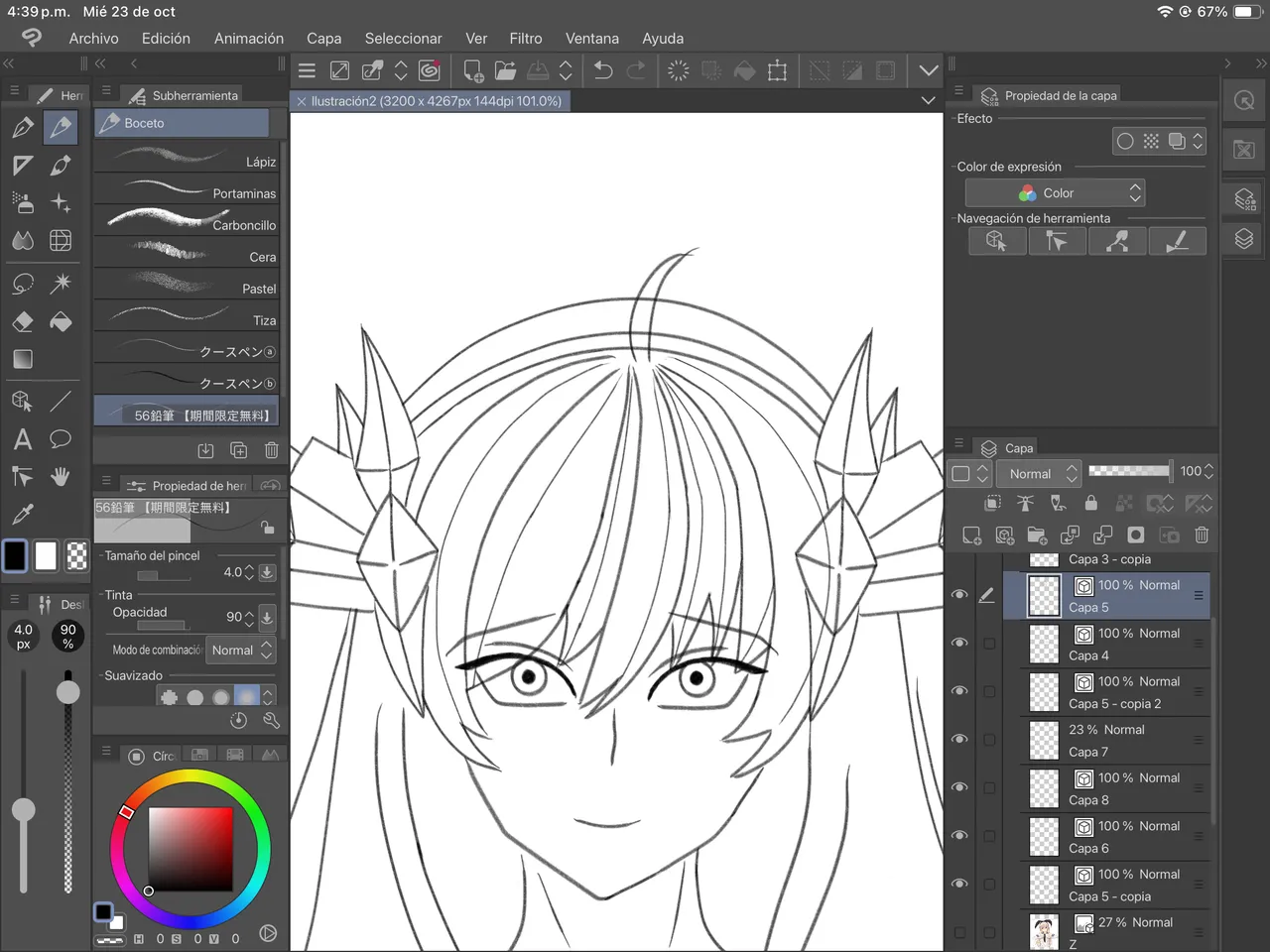The image size is (1270, 952).
Task: Delete the selected layer with trash icon
Action: click(x=1202, y=535)
